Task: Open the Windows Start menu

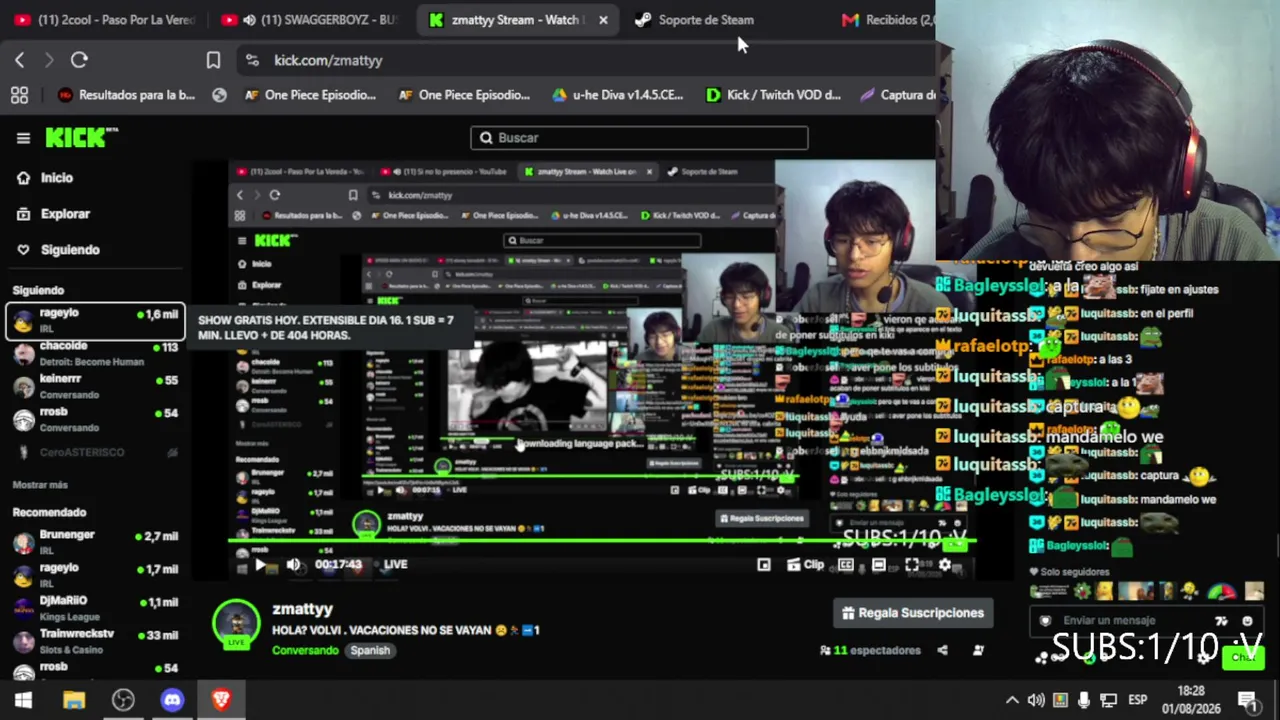Action: click(x=23, y=700)
